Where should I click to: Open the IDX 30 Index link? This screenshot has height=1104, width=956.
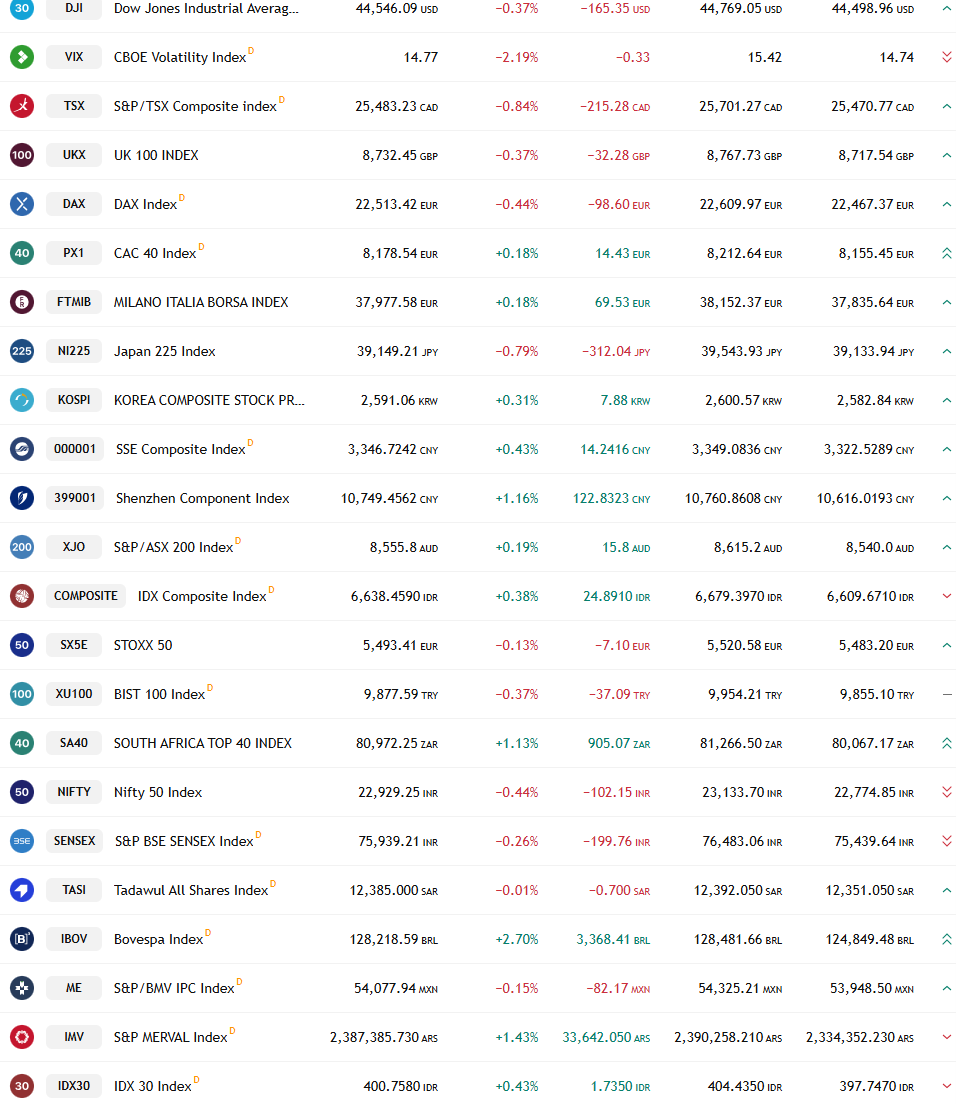pos(152,1086)
